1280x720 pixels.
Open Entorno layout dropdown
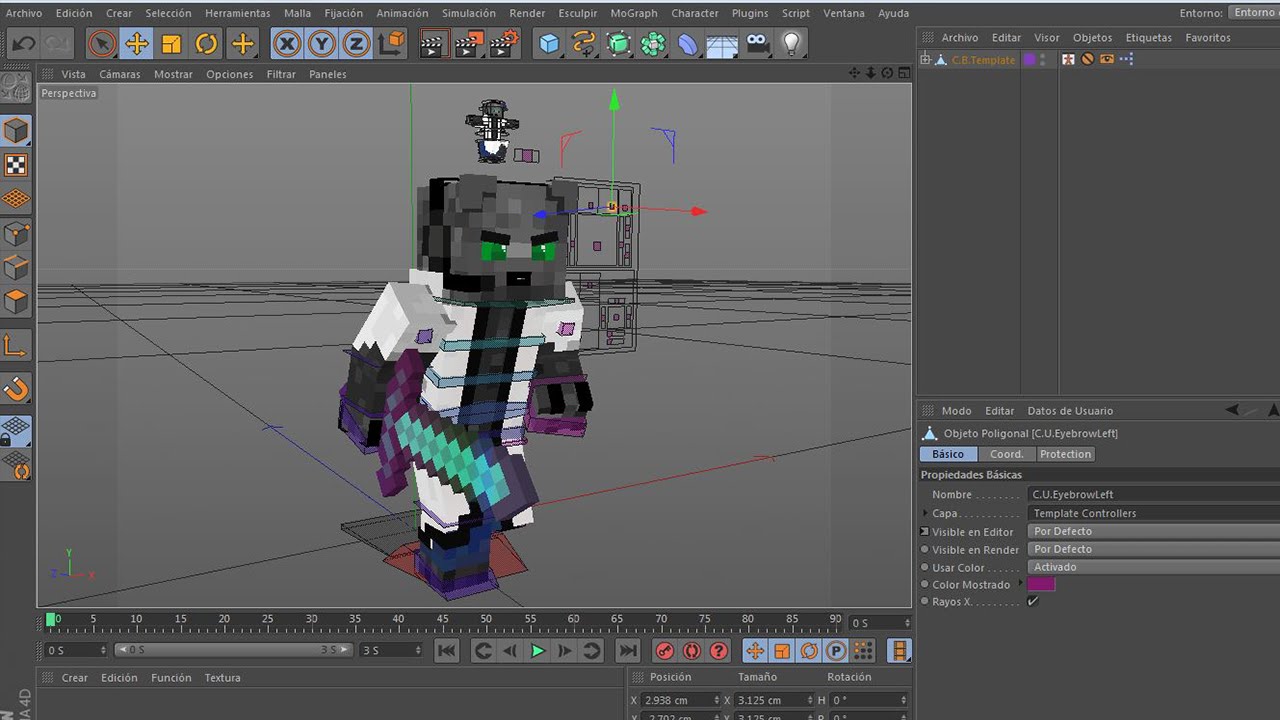pyautogui.click(x=1254, y=12)
